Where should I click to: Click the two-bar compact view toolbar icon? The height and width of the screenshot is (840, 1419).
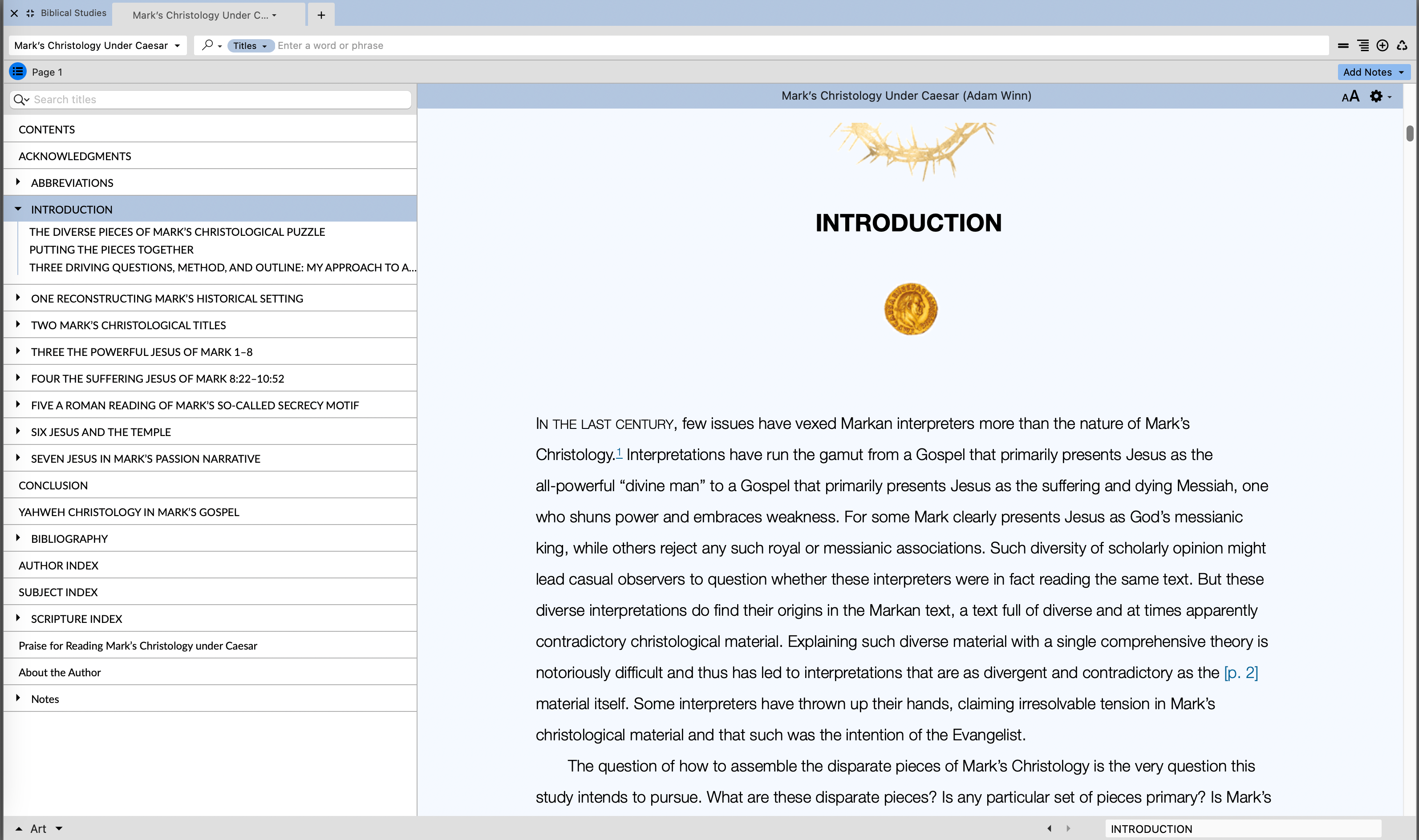(1342, 45)
